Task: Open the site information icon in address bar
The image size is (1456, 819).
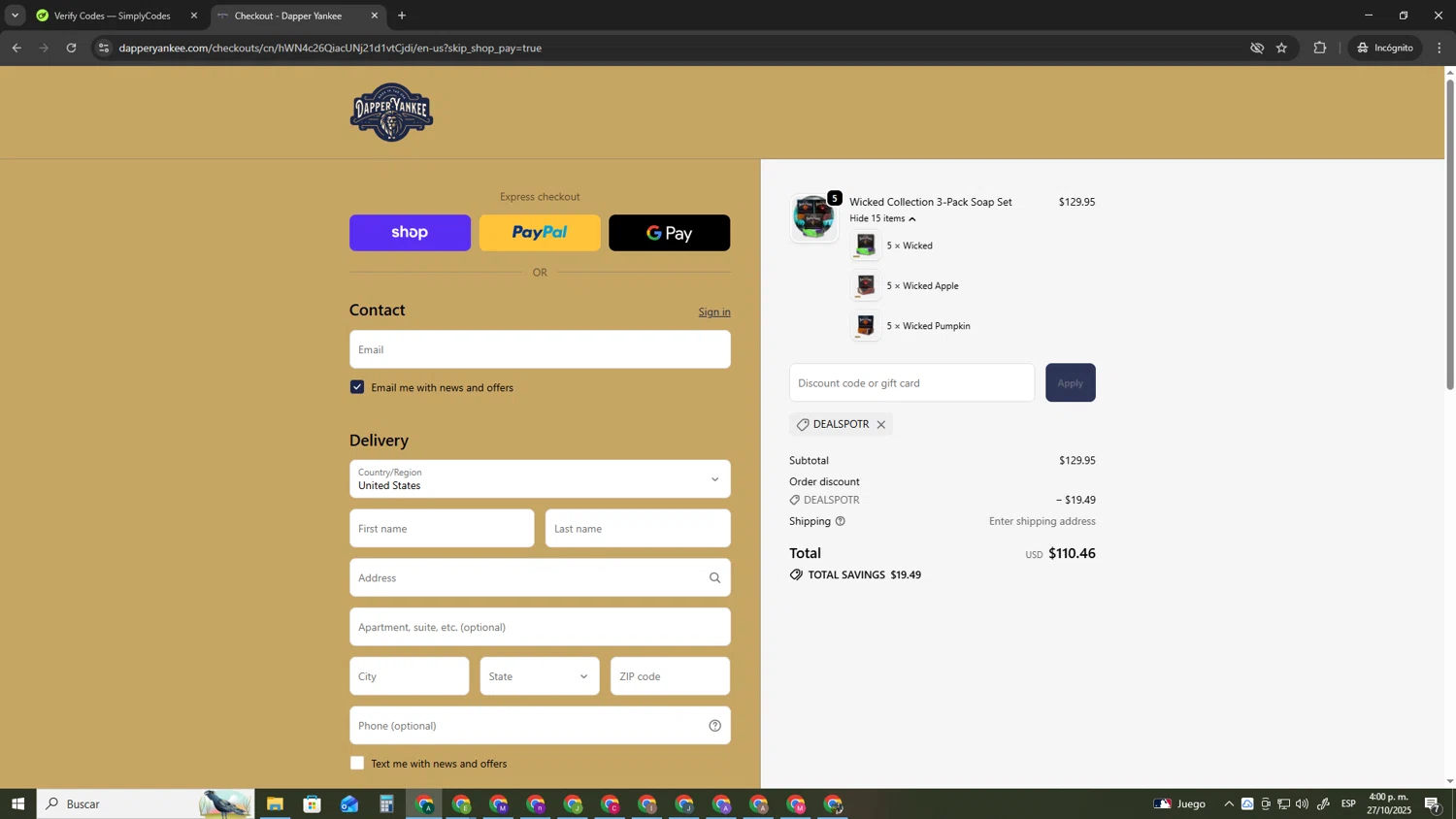Action: pyautogui.click(x=105, y=48)
